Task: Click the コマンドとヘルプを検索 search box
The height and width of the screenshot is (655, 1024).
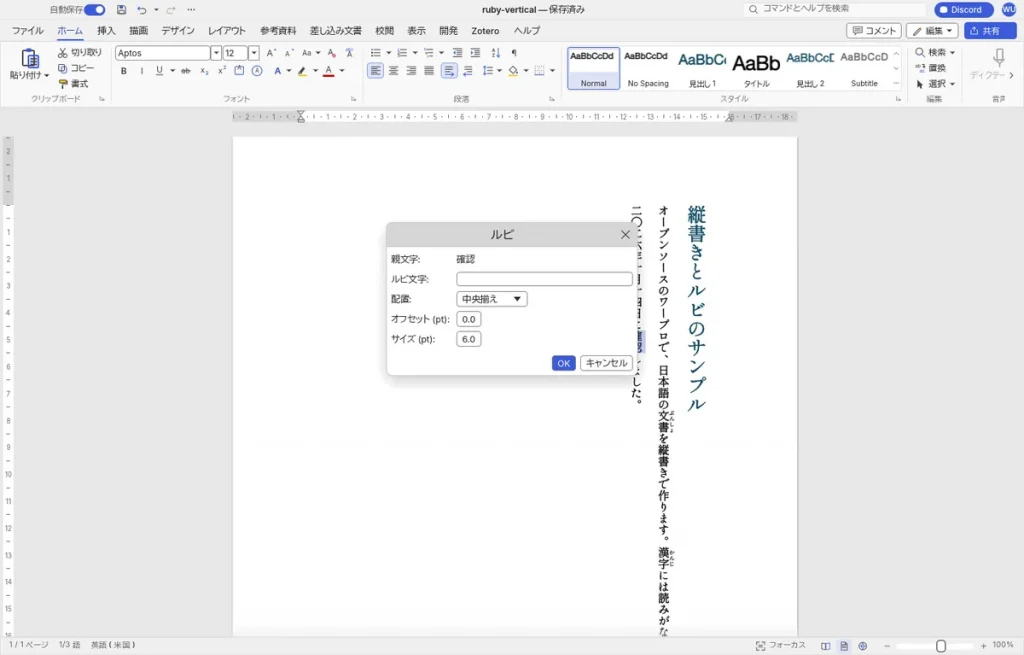Action: (x=835, y=9)
